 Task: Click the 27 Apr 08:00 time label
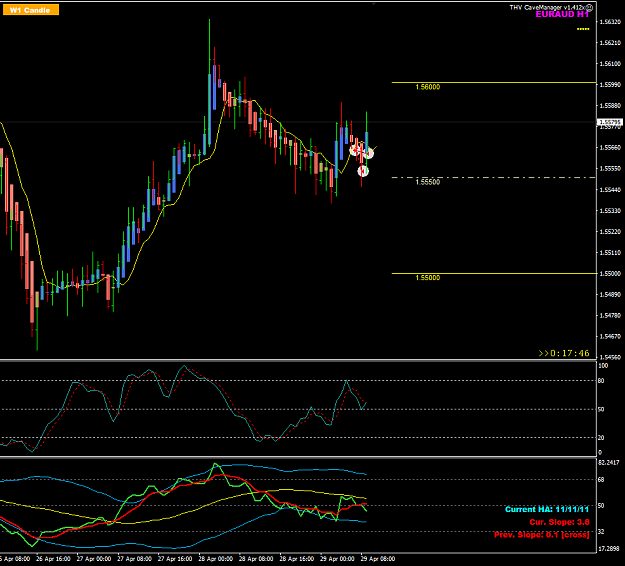pyautogui.click(x=134, y=559)
